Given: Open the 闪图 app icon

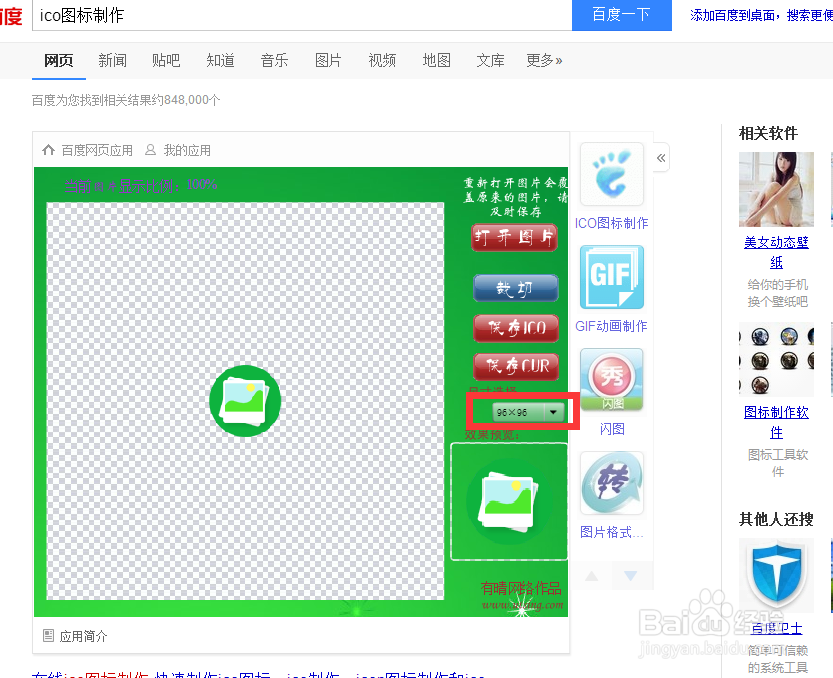Looking at the screenshot, I should (x=611, y=379).
